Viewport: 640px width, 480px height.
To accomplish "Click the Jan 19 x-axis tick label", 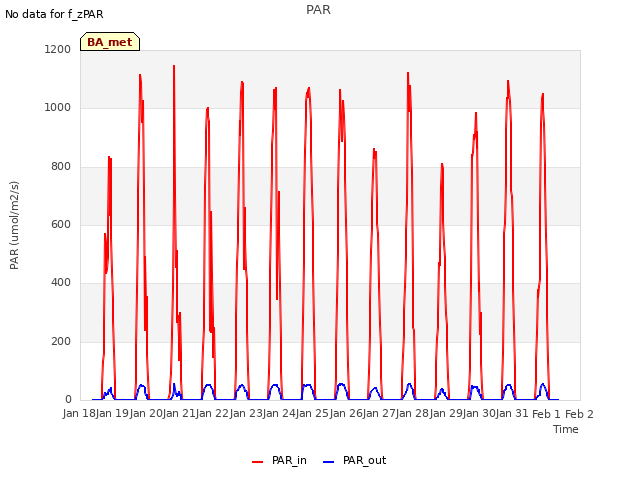I will click(x=112, y=414).
